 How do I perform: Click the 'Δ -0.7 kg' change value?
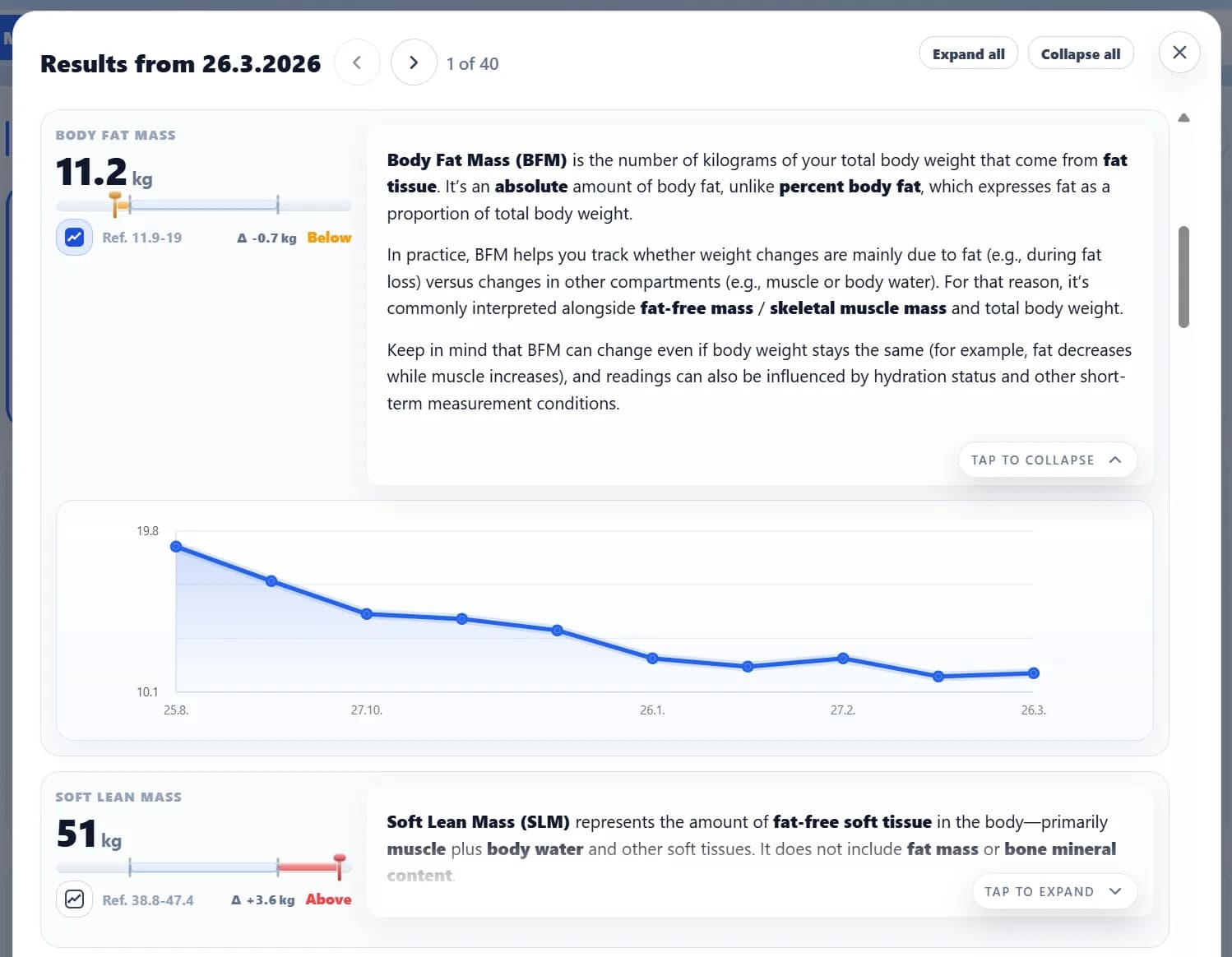pos(266,238)
